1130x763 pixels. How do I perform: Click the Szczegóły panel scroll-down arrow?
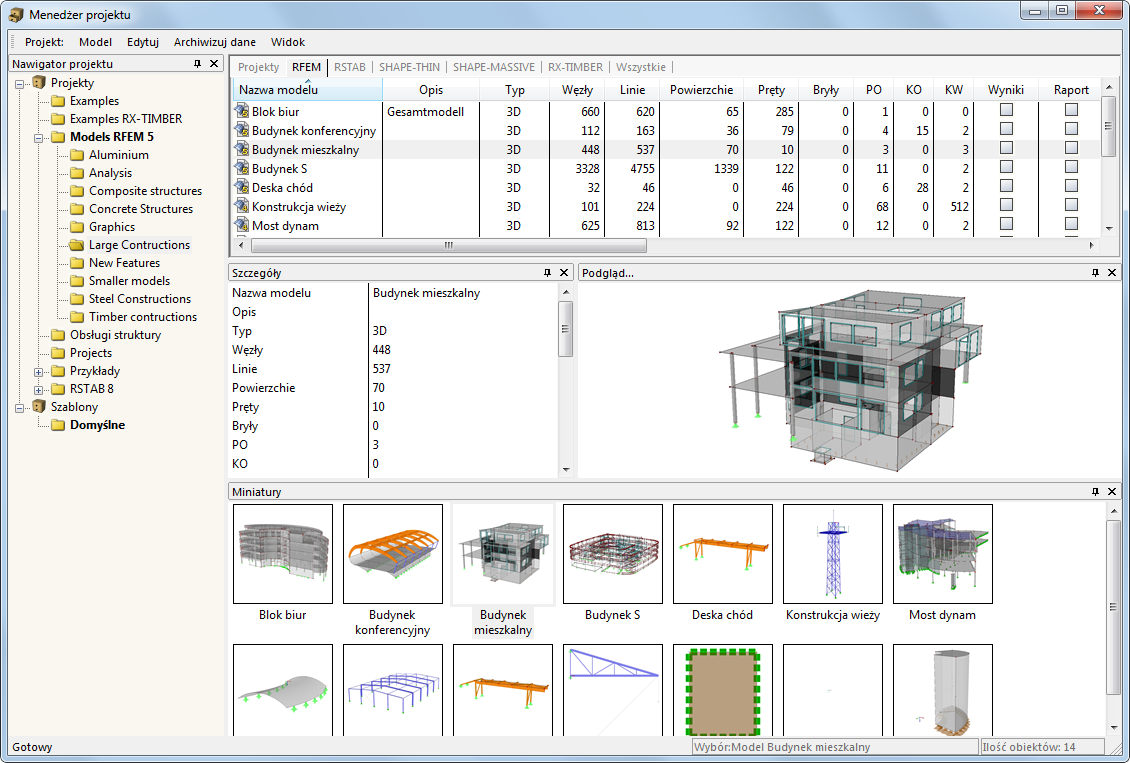pos(566,469)
